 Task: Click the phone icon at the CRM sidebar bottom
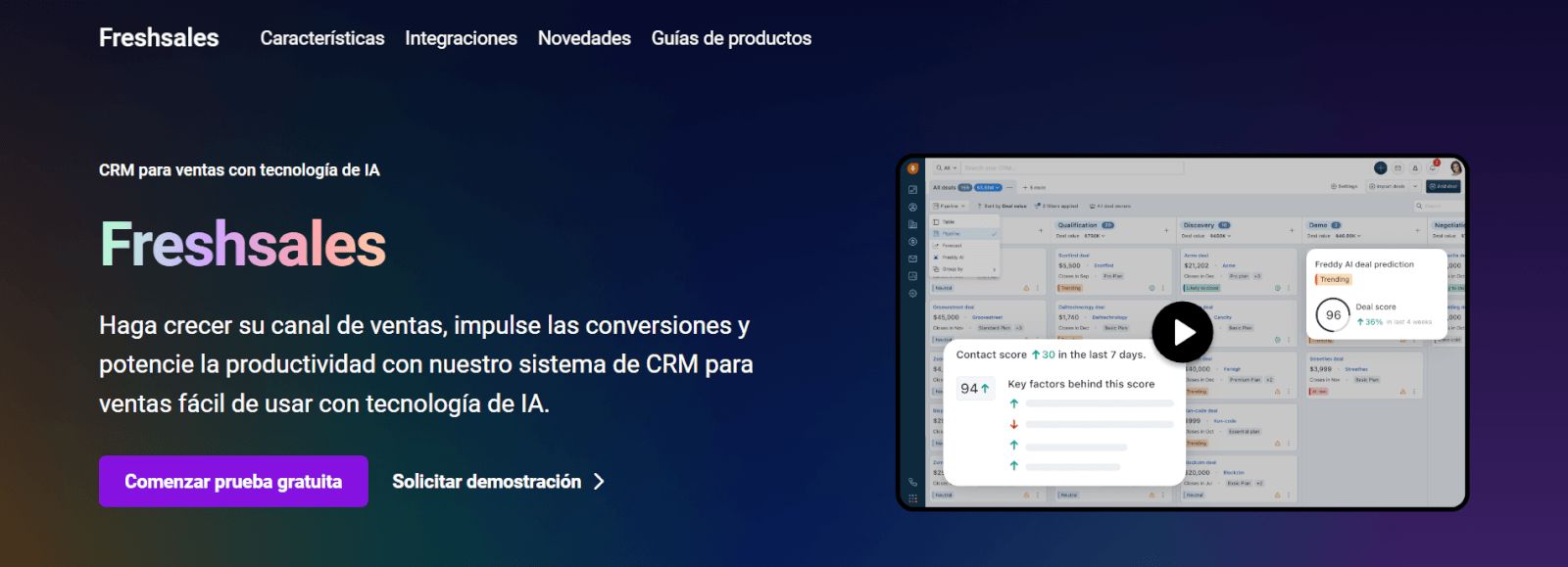[913, 482]
